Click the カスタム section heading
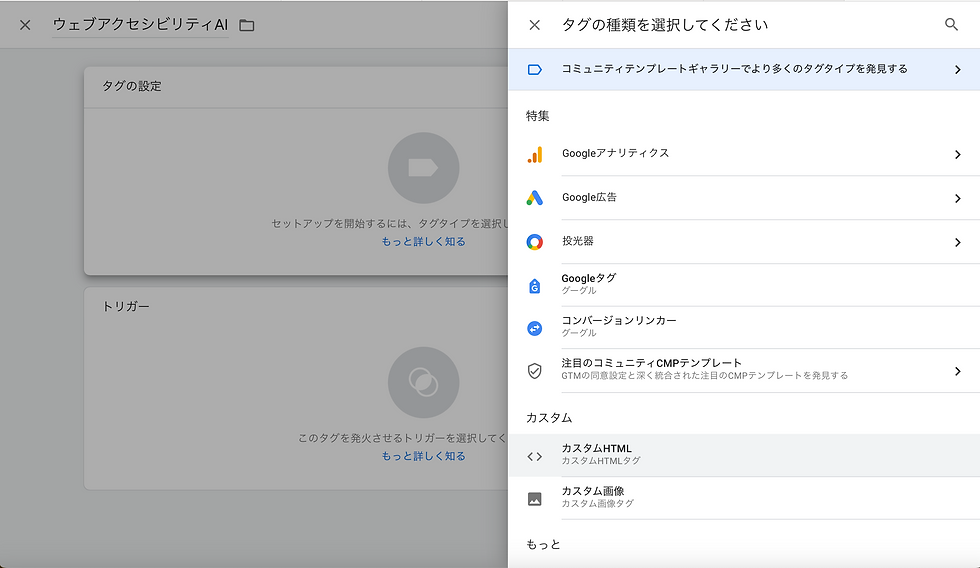This screenshot has width=980, height=568. coord(549,417)
